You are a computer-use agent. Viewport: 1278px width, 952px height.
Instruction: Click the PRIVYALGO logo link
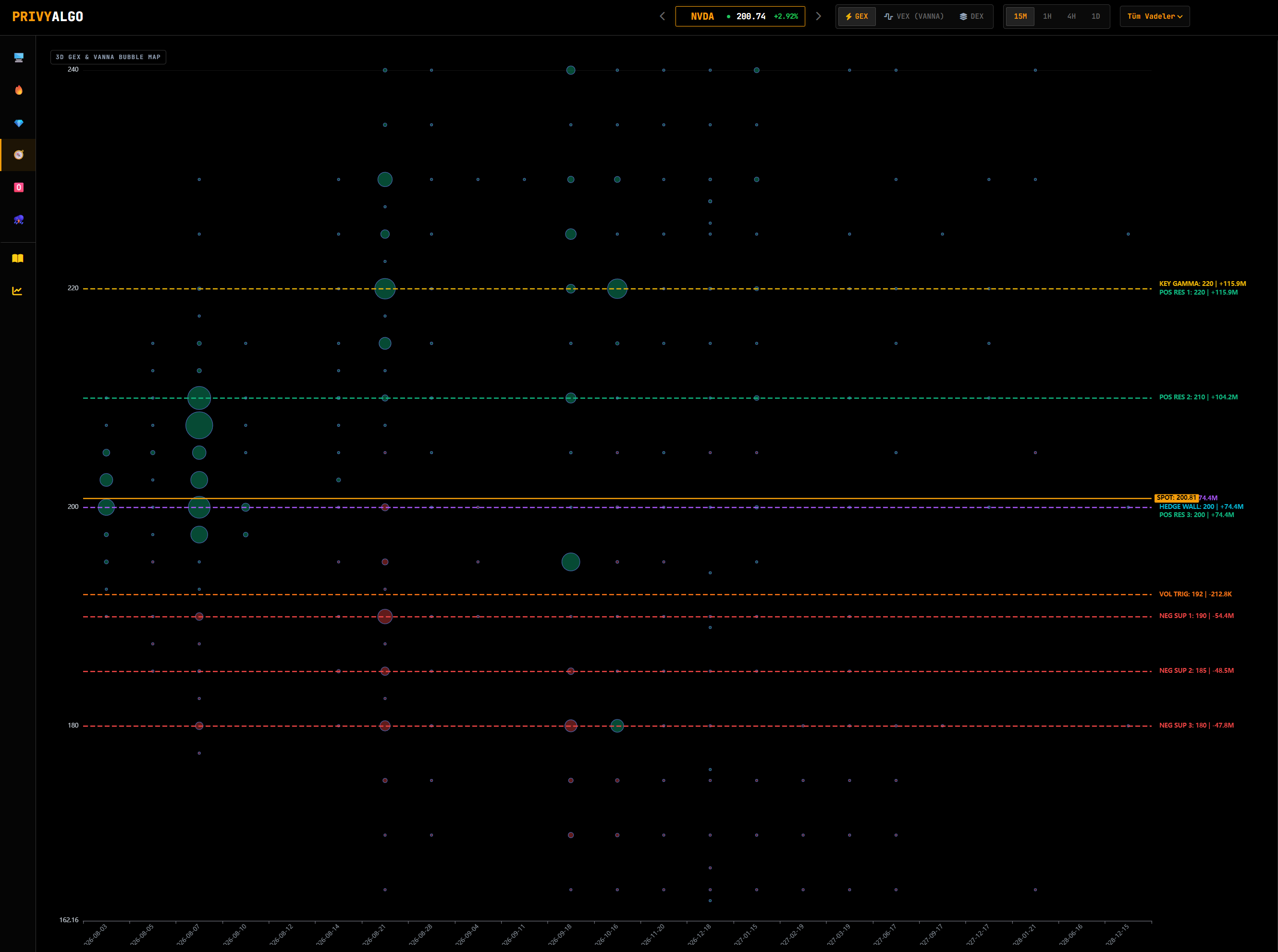[48, 16]
